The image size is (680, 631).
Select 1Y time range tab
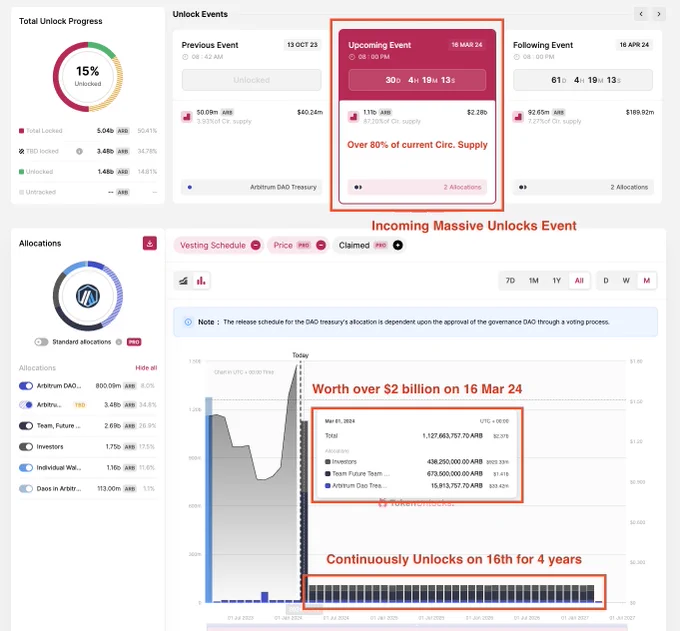click(x=556, y=281)
